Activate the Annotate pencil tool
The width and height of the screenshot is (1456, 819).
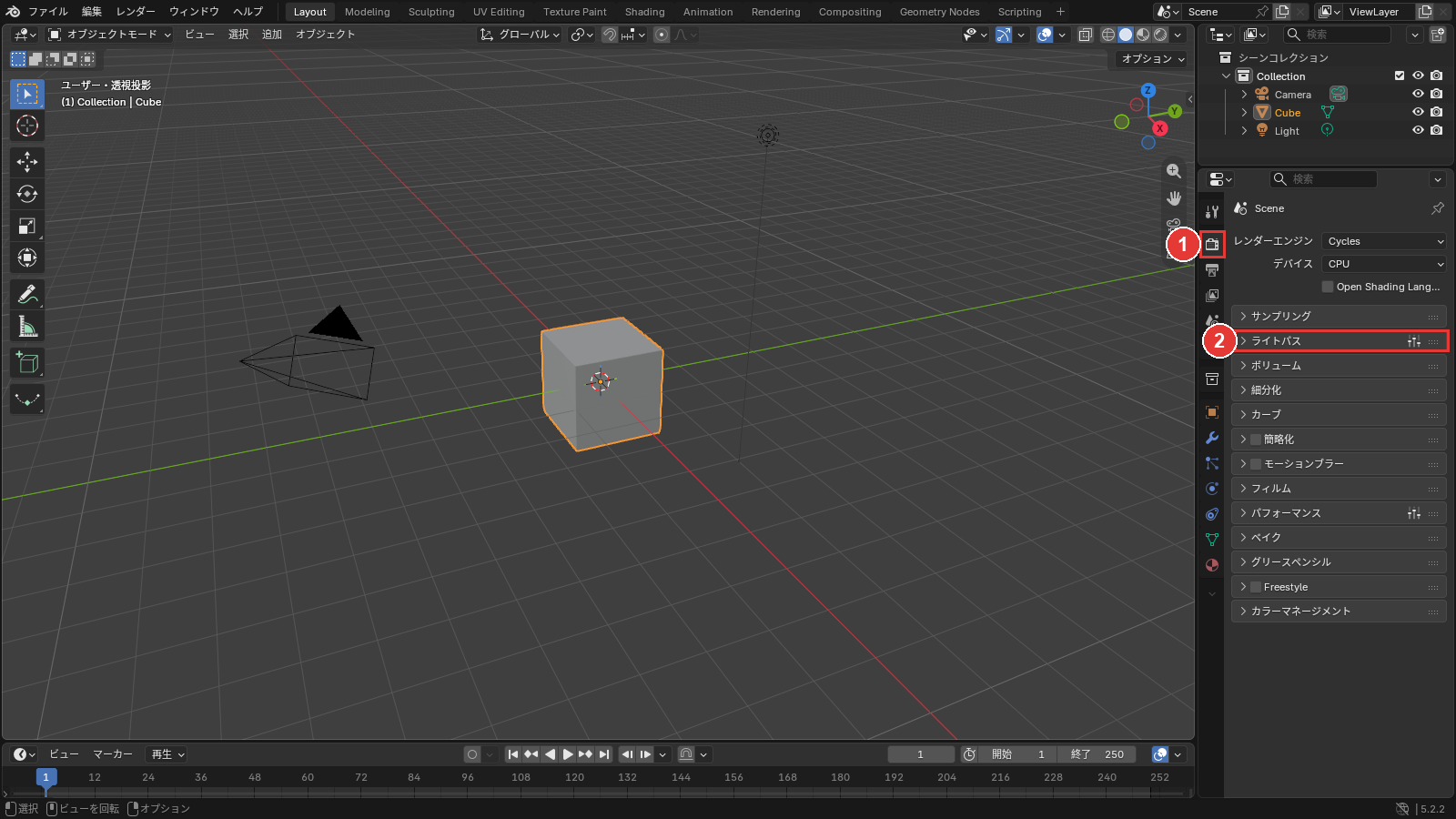27,295
